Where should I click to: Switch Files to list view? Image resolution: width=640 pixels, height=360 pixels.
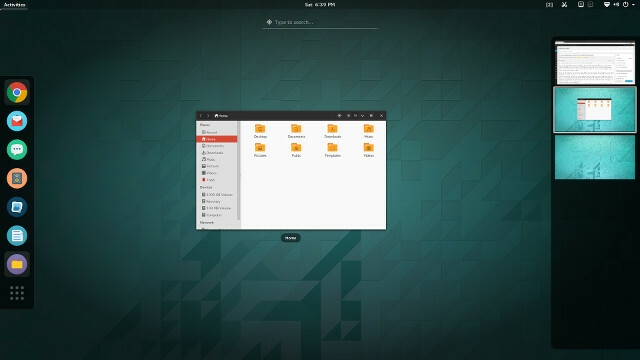pyautogui.click(x=348, y=116)
